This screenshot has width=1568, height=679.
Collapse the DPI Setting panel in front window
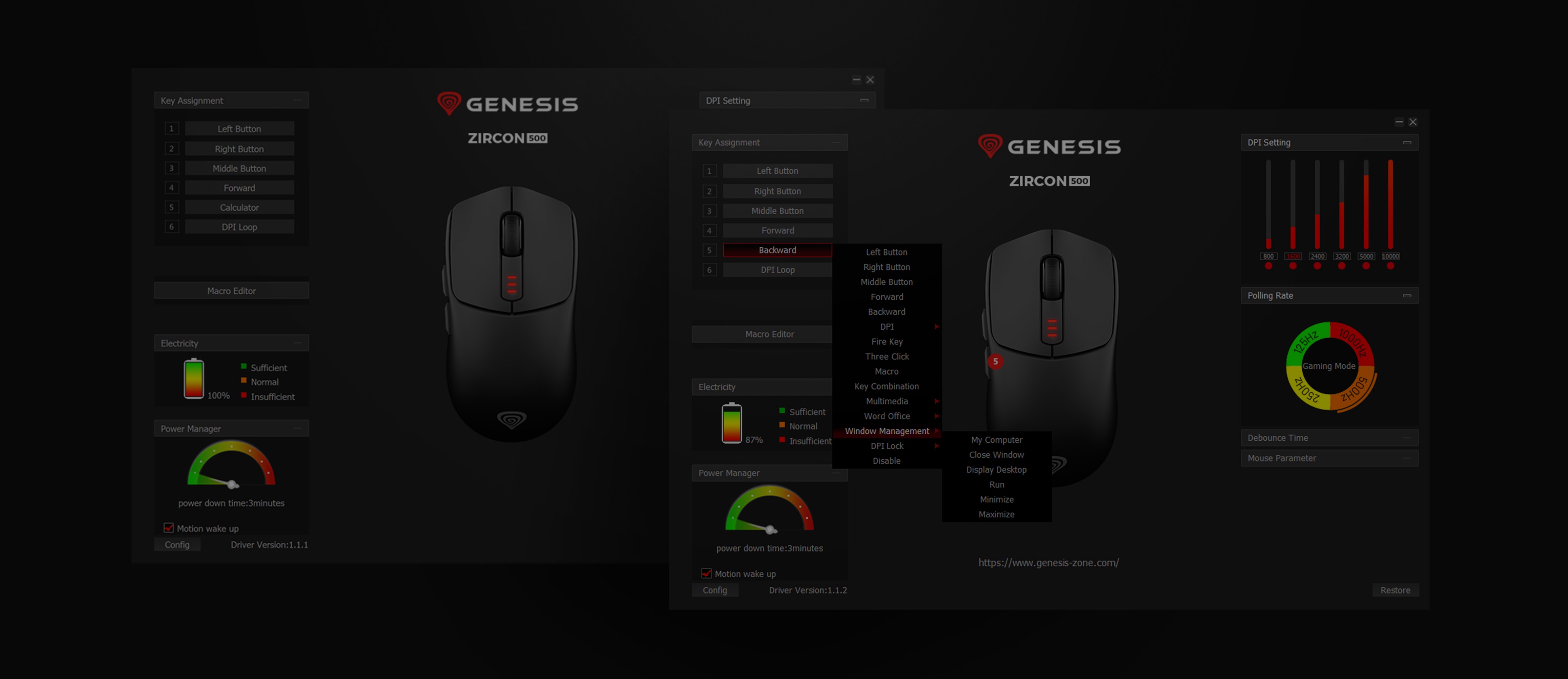pos(1407,142)
